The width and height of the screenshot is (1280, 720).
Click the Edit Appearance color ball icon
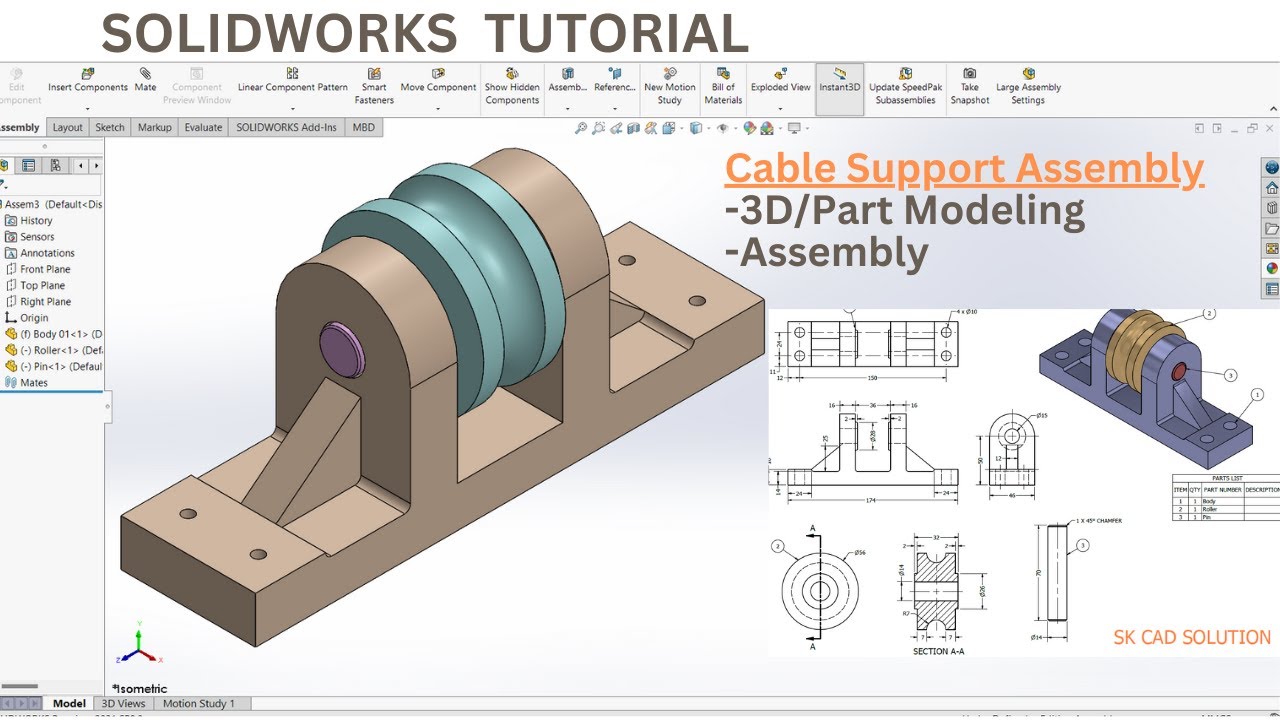click(749, 128)
